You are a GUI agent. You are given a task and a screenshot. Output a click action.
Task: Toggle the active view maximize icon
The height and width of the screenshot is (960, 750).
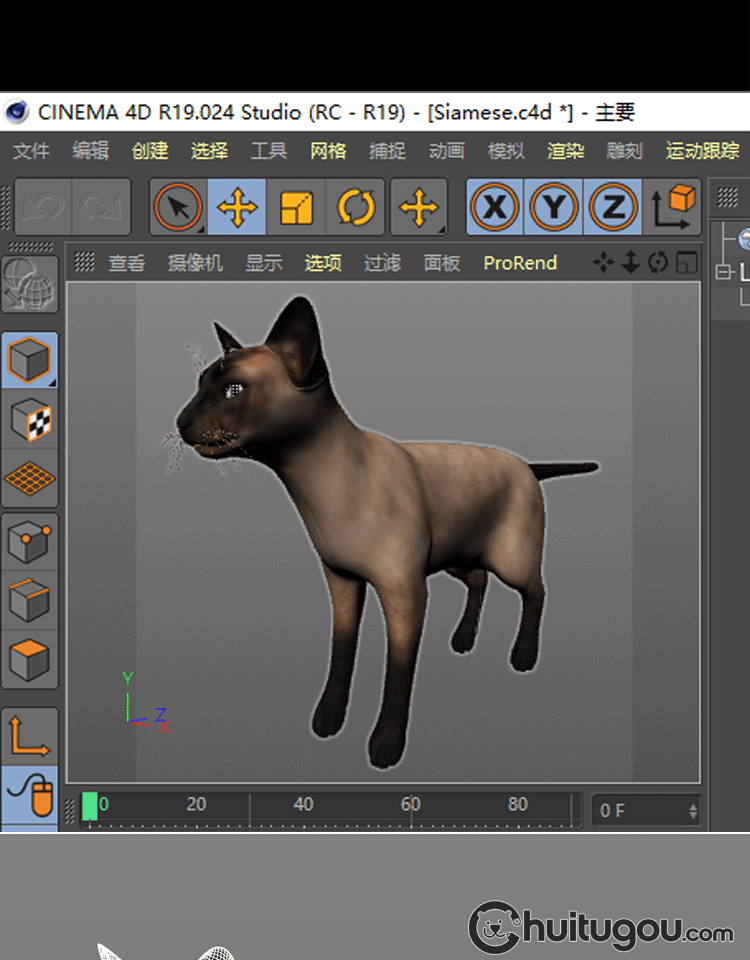tap(686, 263)
